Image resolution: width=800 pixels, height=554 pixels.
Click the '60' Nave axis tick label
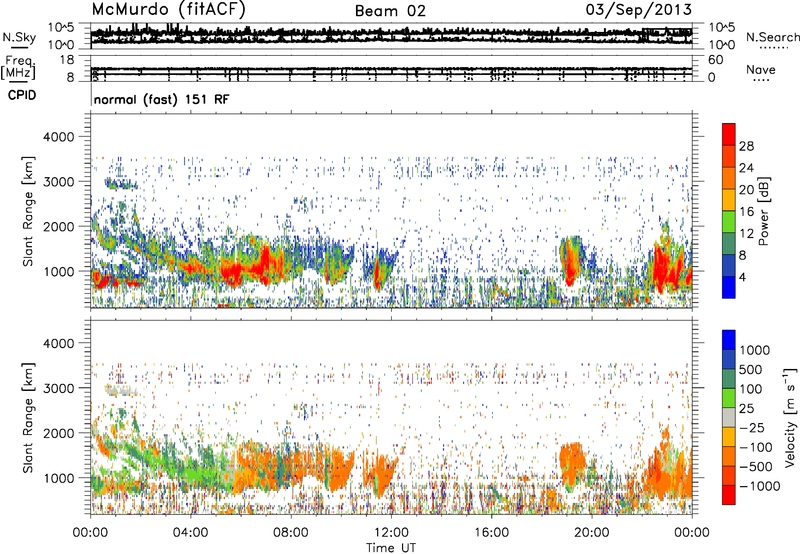tap(716, 60)
